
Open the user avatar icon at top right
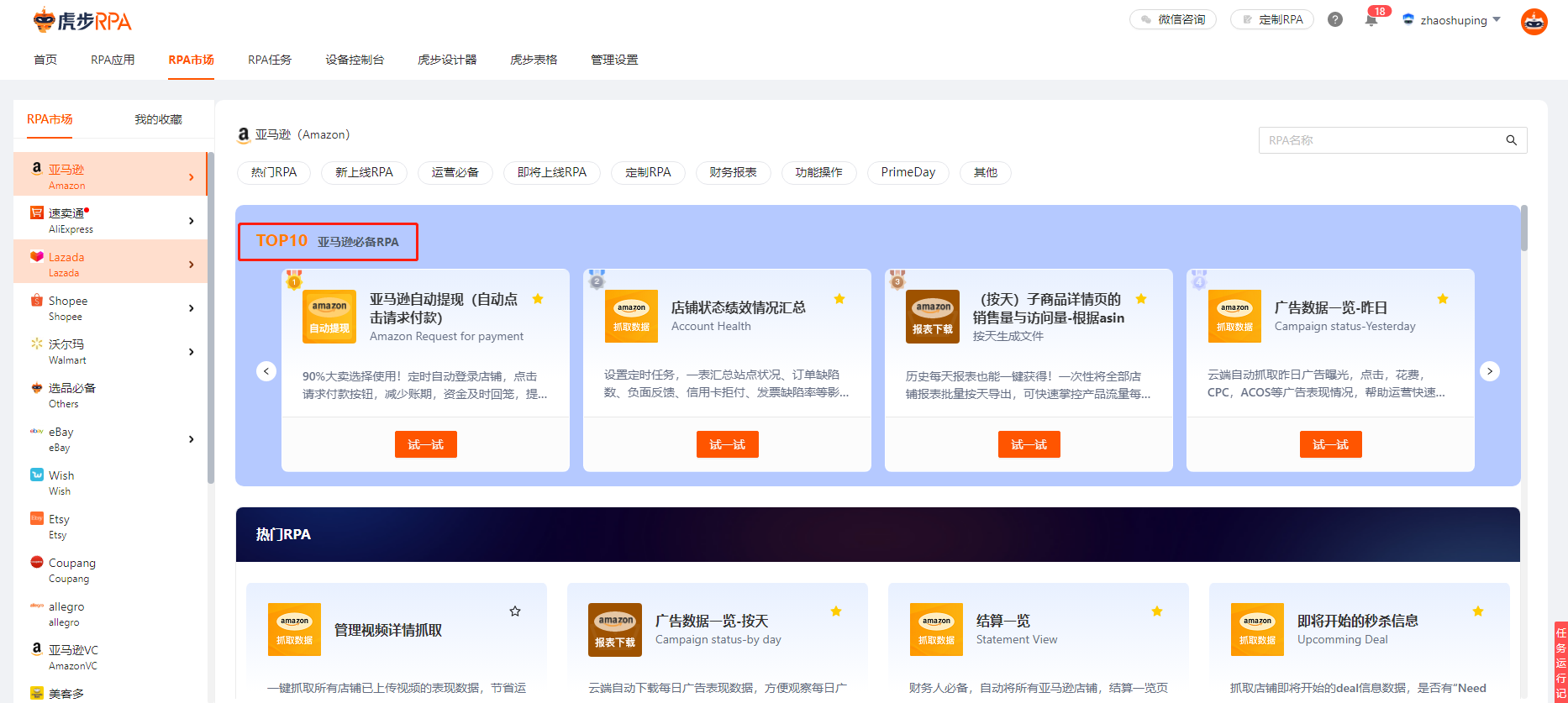[x=1534, y=22]
